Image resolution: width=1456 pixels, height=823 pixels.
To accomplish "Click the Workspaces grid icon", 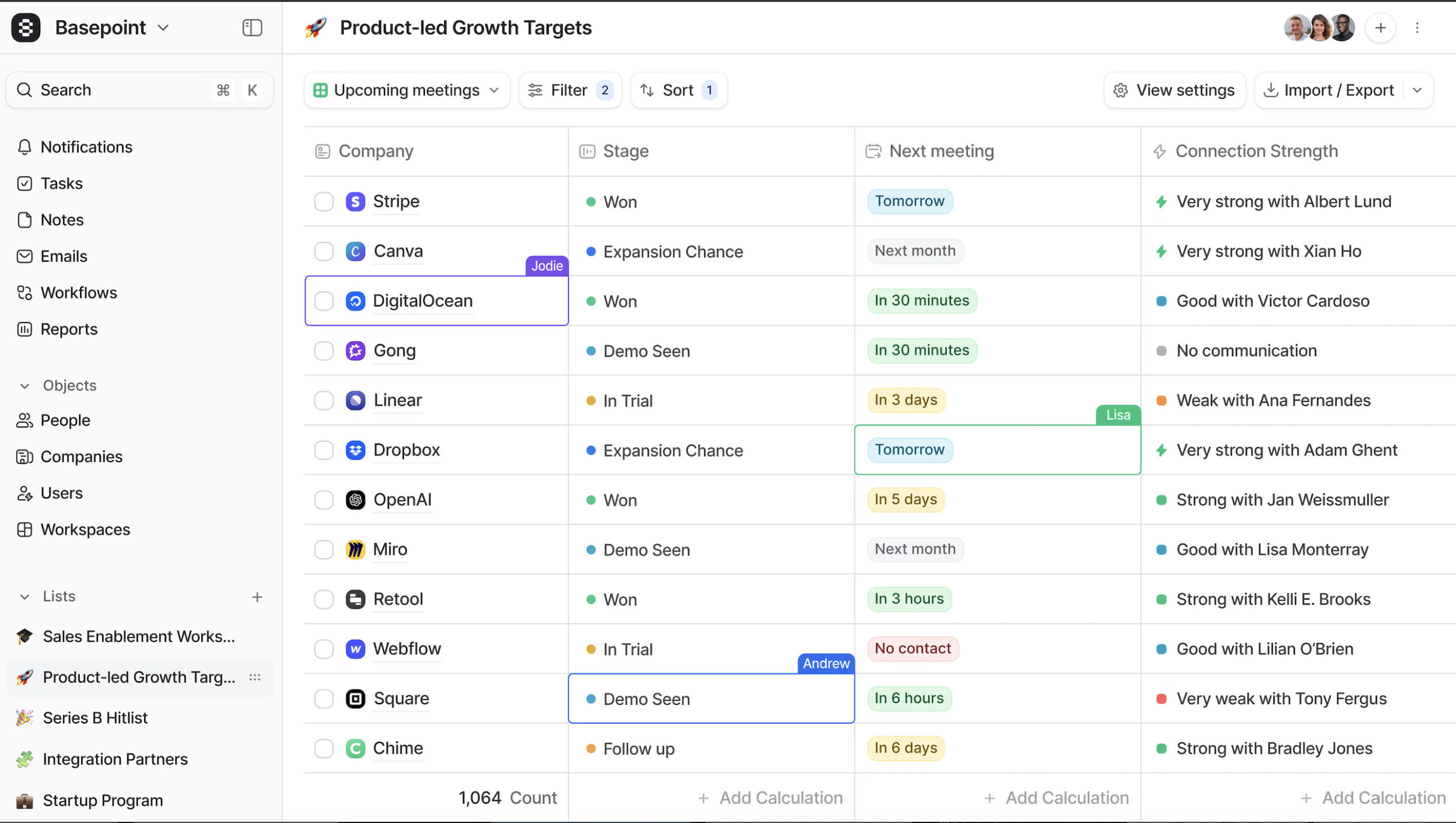I will pyautogui.click(x=24, y=529).
